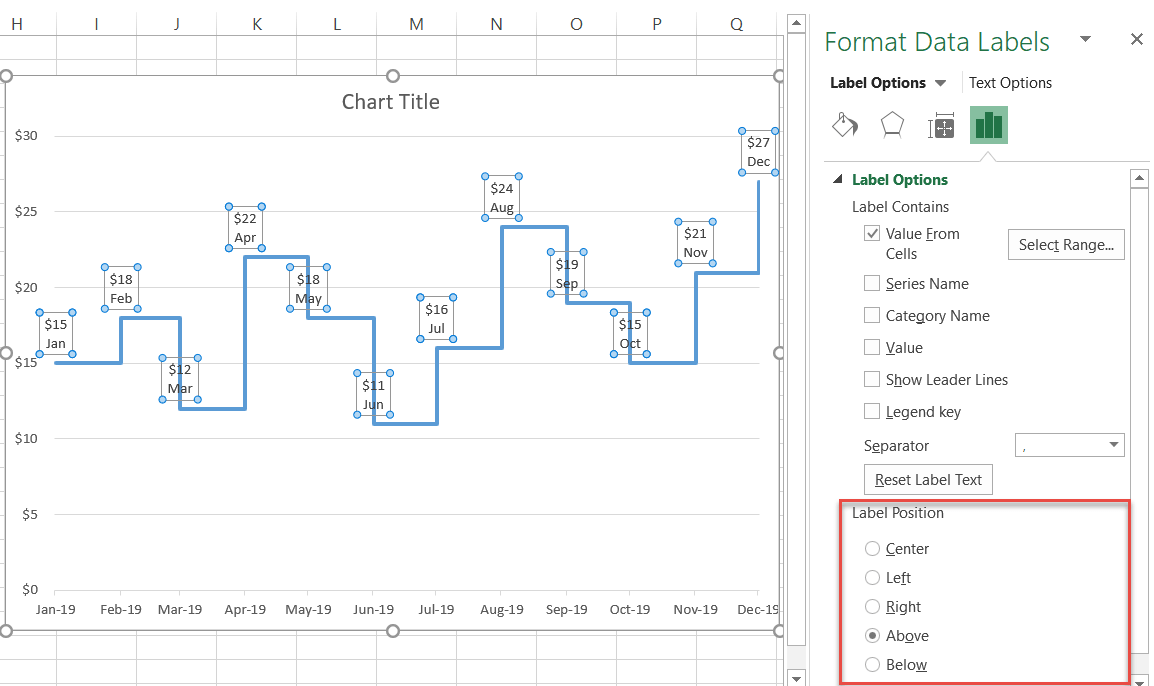The width and height of the screenshot is (1154, 686).
Task: Select the Below label position
Action: (x=872, y=665)
